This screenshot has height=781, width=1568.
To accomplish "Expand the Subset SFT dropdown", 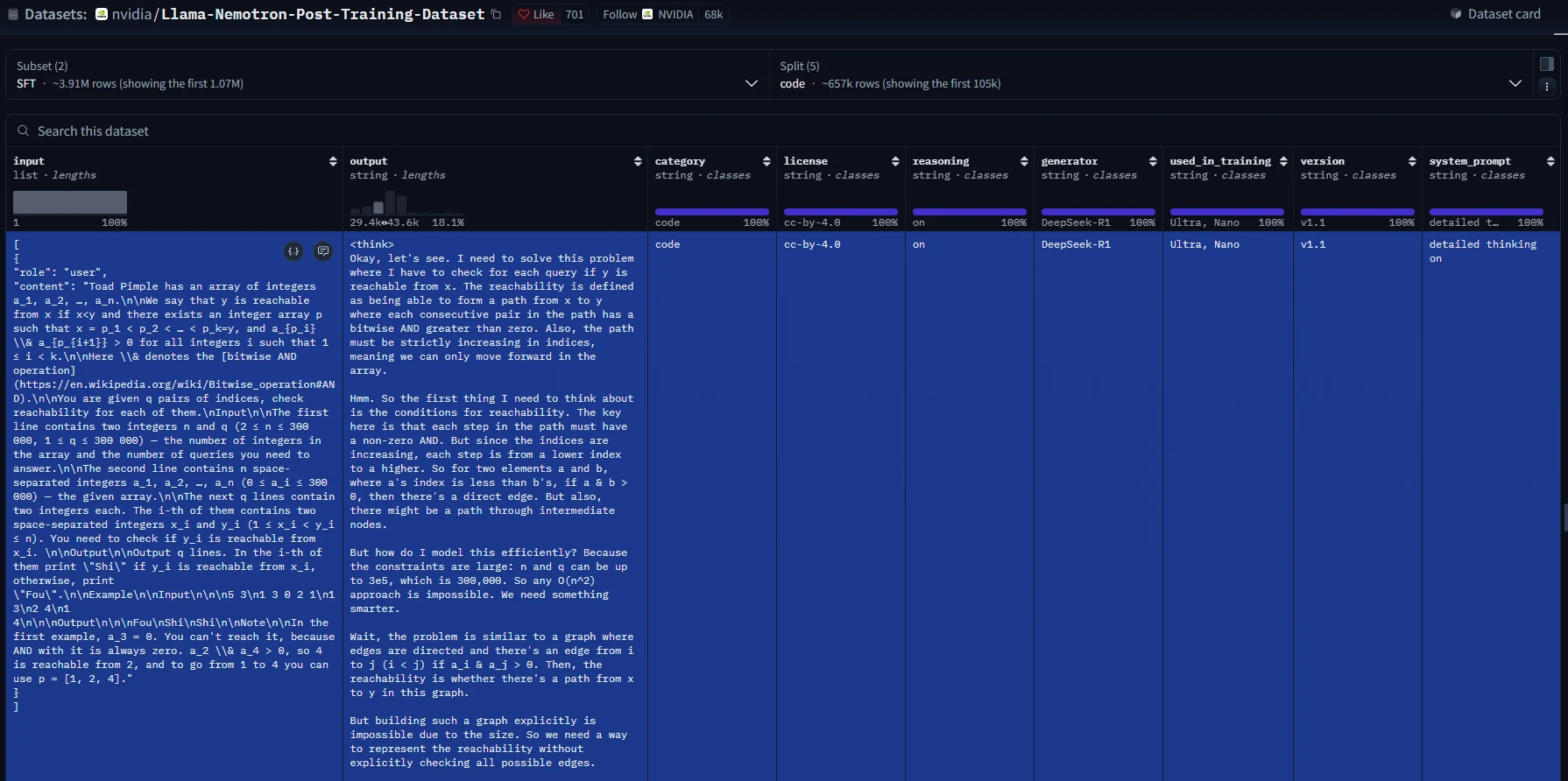I will 387,75.
